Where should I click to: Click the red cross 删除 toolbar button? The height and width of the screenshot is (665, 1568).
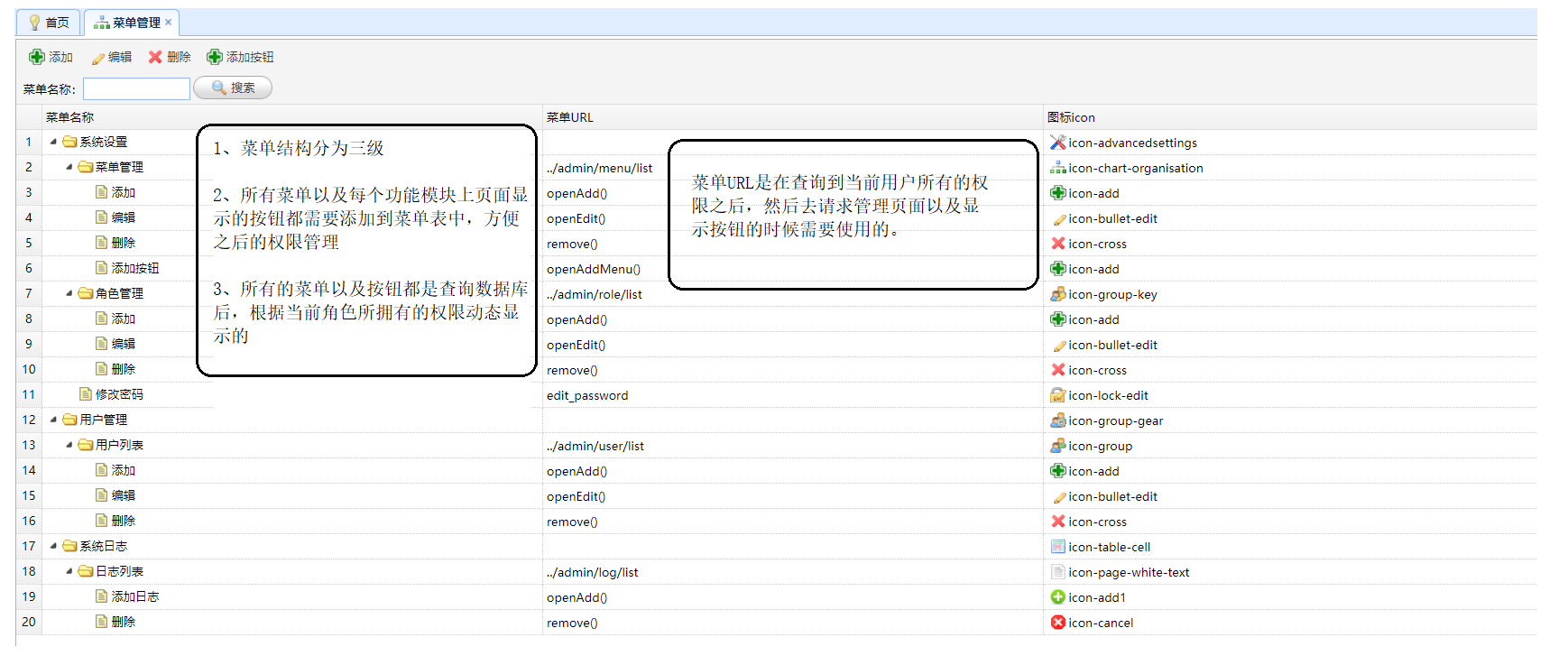170,57
